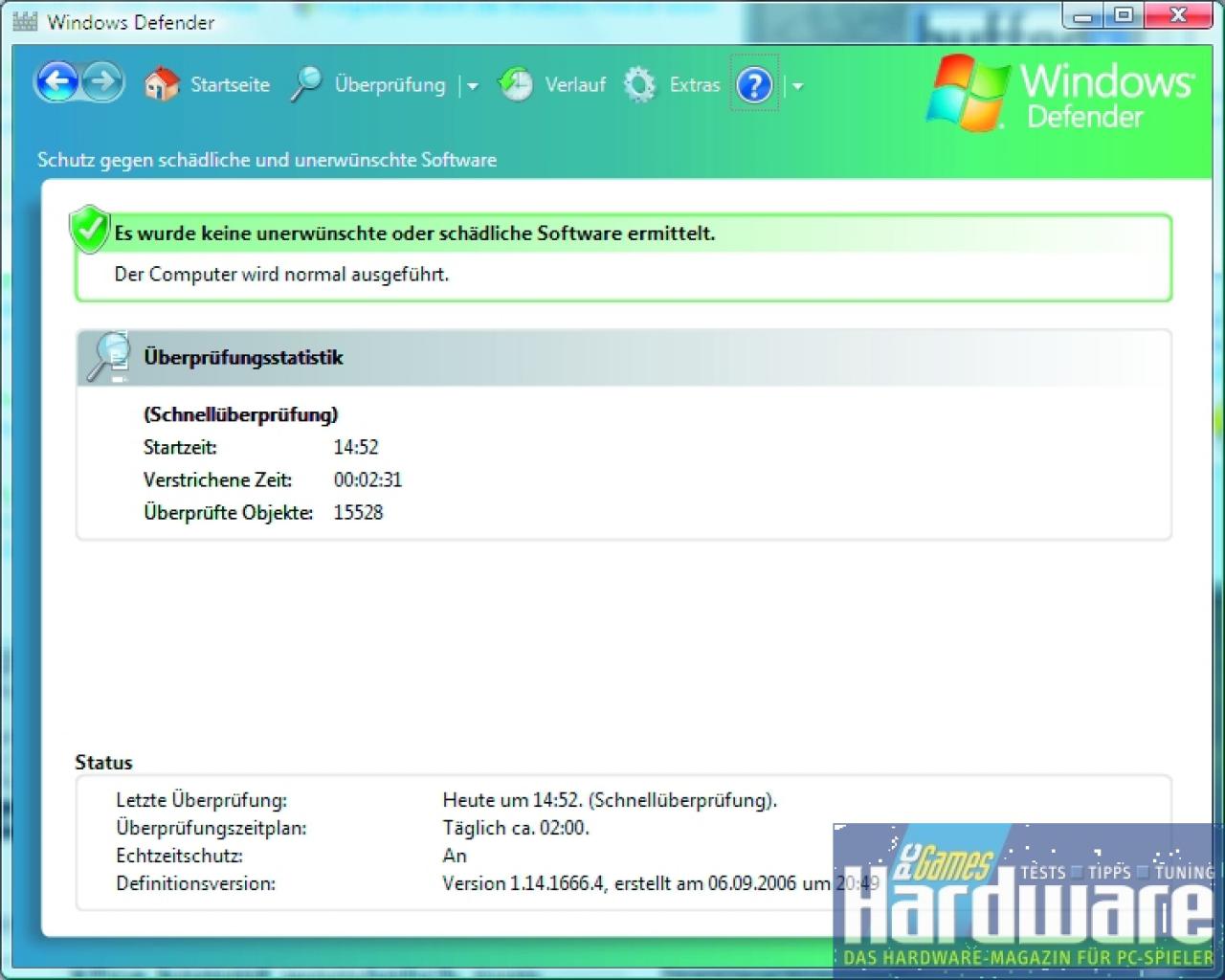Maximize the Windows Defender window
This screenshot has height=980, width=1225.
pyautogui.click(x=1125, y=15)
